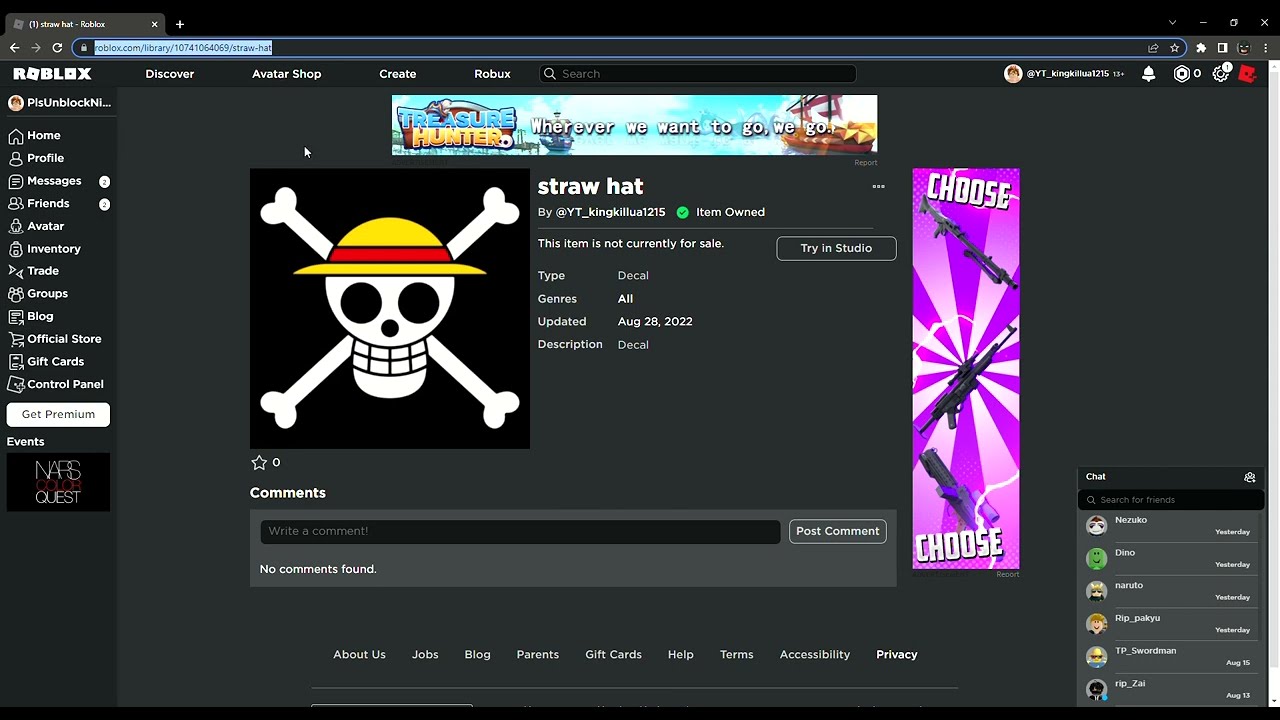Bookmark this page with the star icon
Image resolution: width=1280 pixels, height=720 pixels.
click(x=1175, y=47)
